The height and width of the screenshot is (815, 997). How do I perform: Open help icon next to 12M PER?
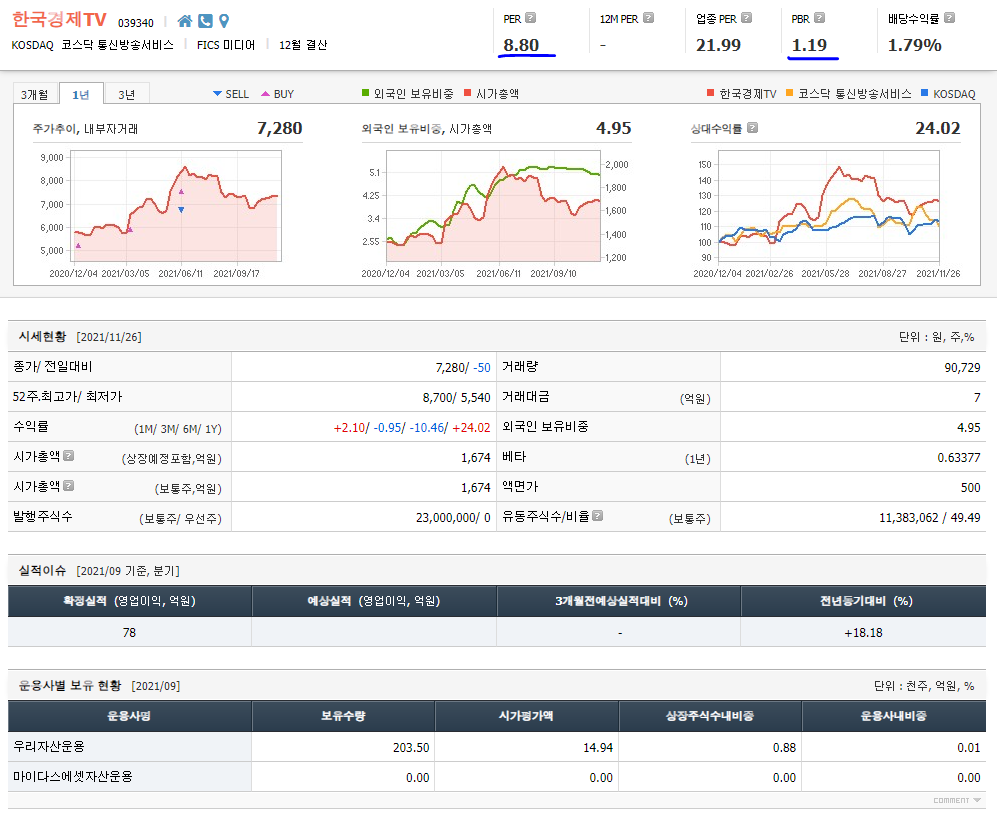pyautogui.click(x=649, y=18)
